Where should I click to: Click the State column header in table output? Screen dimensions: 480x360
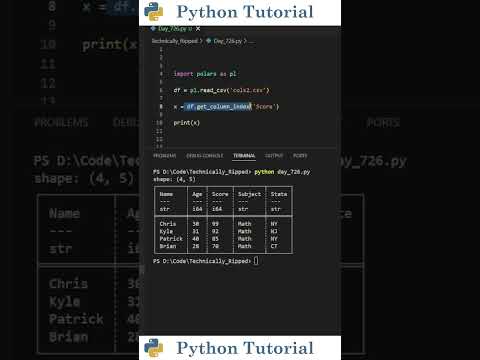(279, 194)
